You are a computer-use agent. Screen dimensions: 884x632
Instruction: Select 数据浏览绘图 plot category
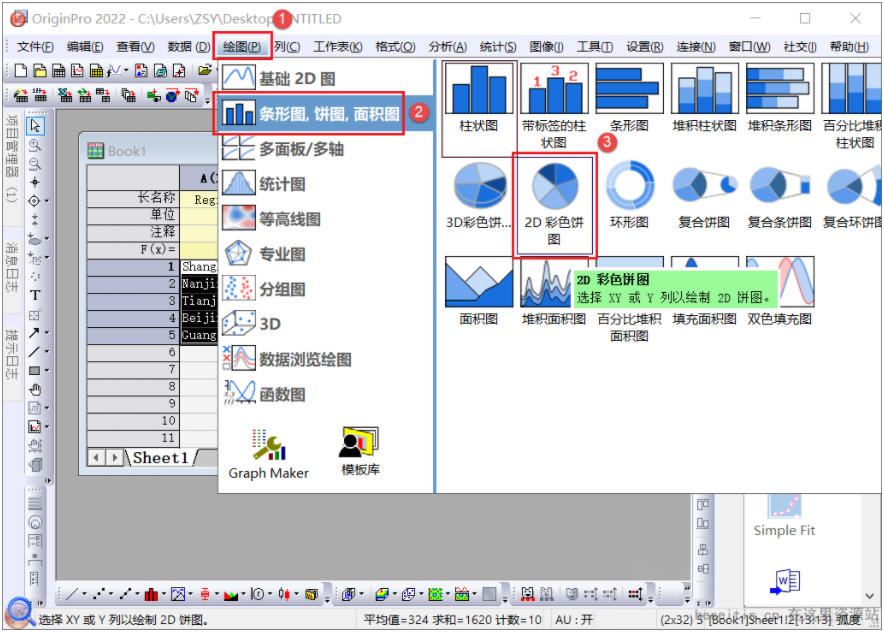pos(286,359)
